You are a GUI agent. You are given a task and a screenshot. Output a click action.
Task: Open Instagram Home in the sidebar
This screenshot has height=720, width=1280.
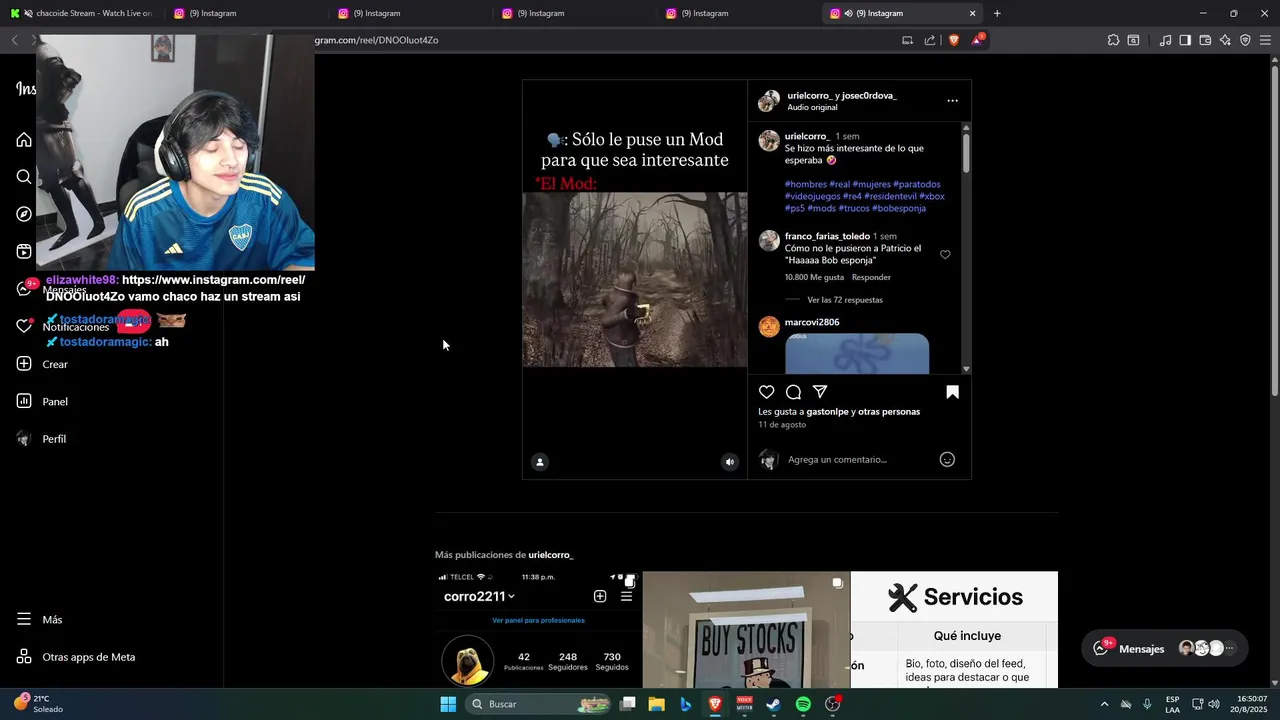pyautogui.click(x=24, y=140)
